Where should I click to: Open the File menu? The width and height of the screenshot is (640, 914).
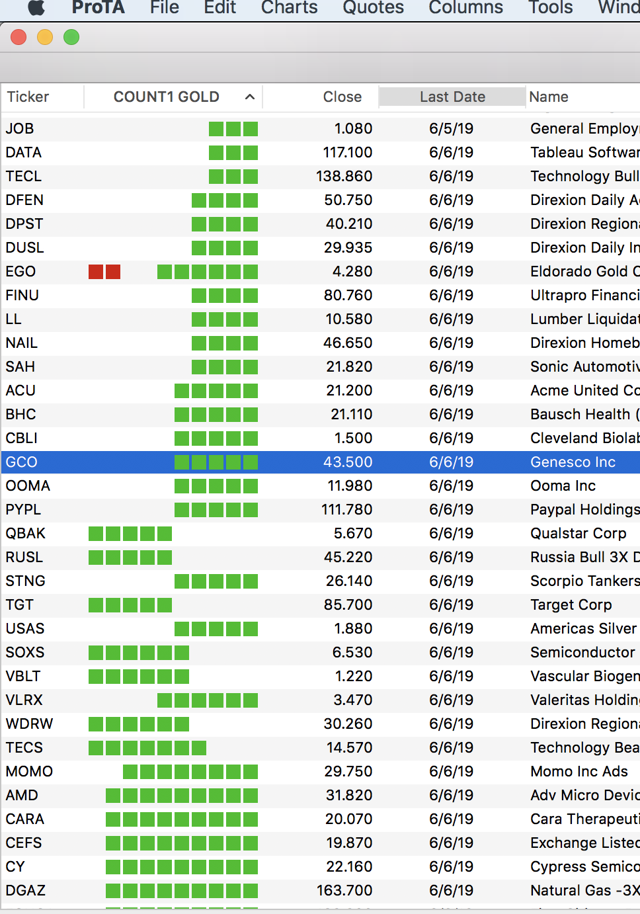(164, 7)
